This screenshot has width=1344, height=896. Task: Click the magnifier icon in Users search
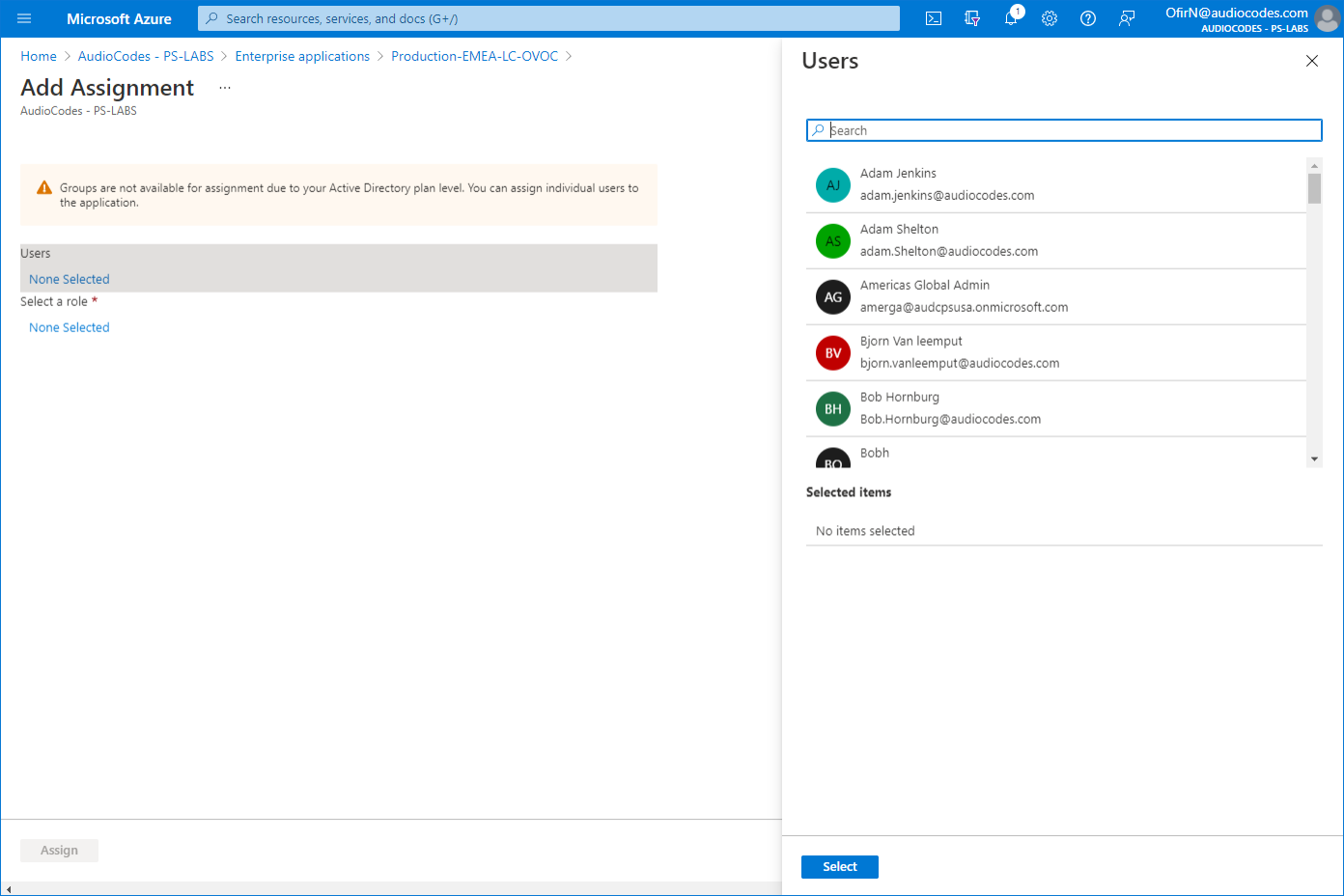(819, 130)
